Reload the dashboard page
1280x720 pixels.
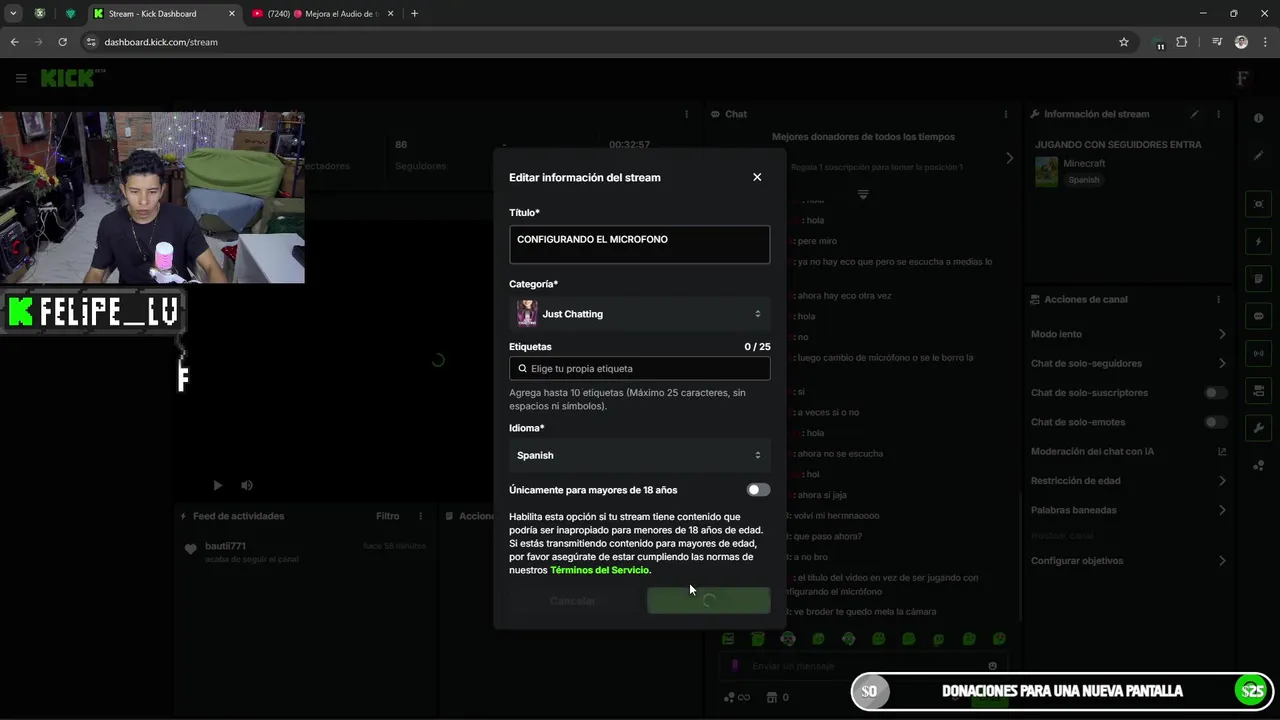click(x=62, y=42)
